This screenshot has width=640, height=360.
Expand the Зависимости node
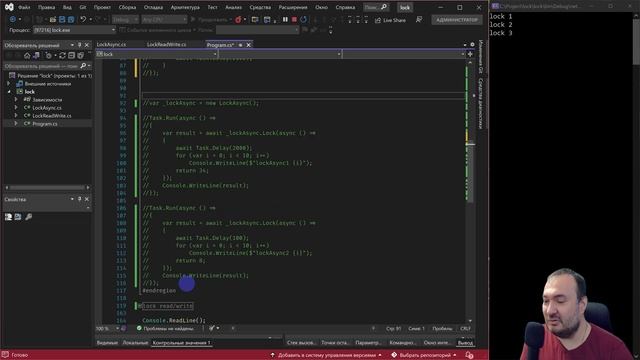tap(16, 100)
